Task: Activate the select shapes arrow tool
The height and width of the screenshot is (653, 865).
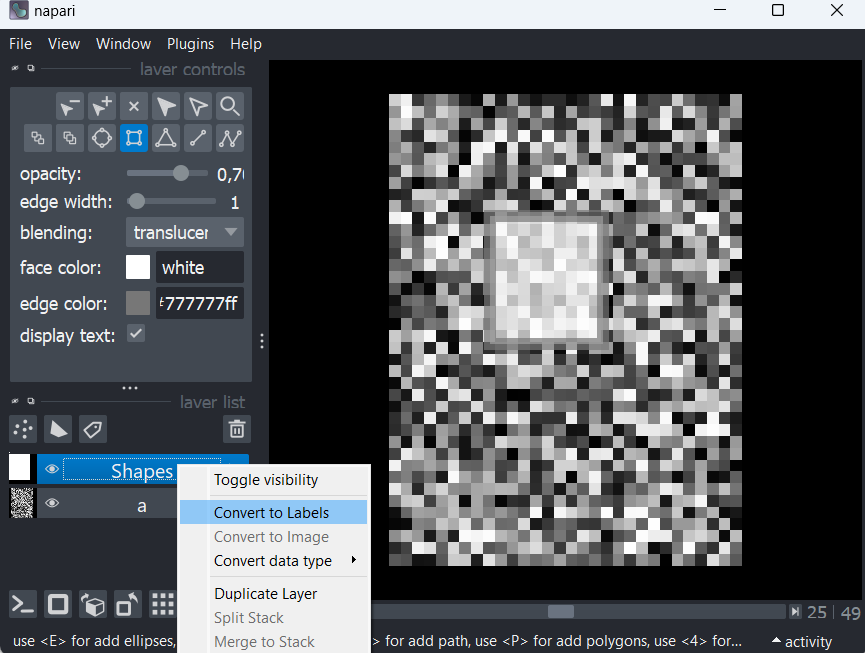Action: coord(165,106)
